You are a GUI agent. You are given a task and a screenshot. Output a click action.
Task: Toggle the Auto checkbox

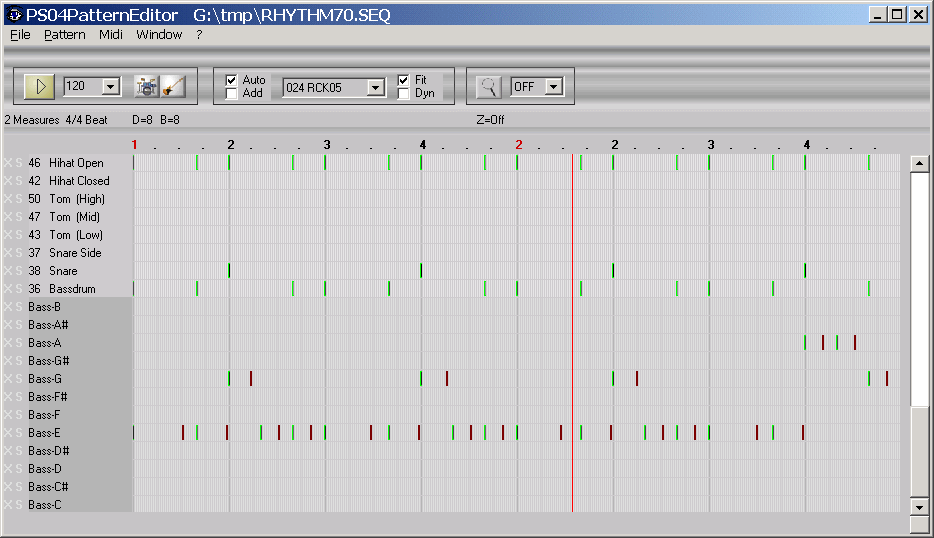coord(231,80)
